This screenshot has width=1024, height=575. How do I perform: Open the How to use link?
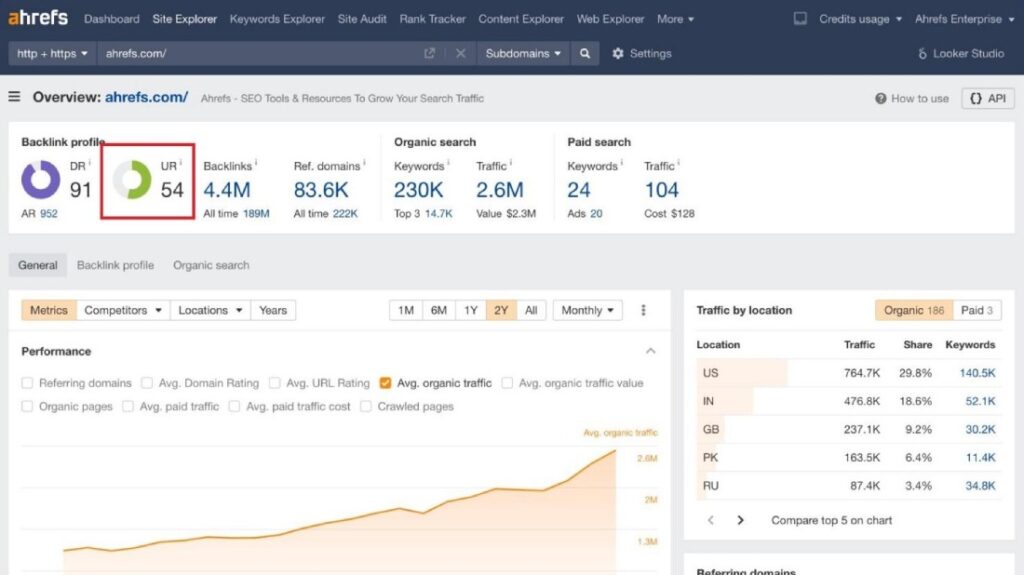(912, 98)
